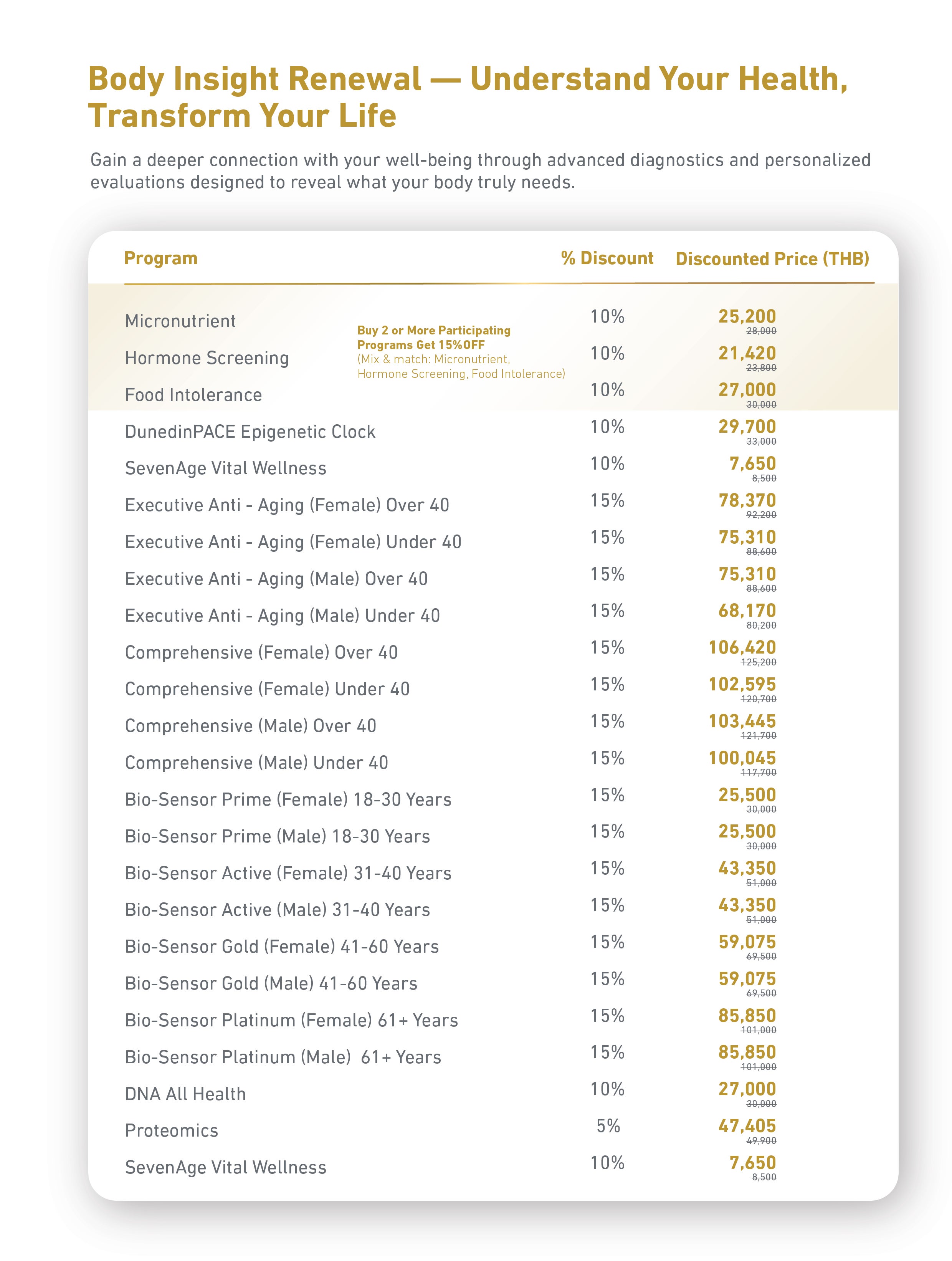Select Executive Anti-Aging (Male) Under 40
Viewport: 952px width, 1261px height.
coord(282,616)
